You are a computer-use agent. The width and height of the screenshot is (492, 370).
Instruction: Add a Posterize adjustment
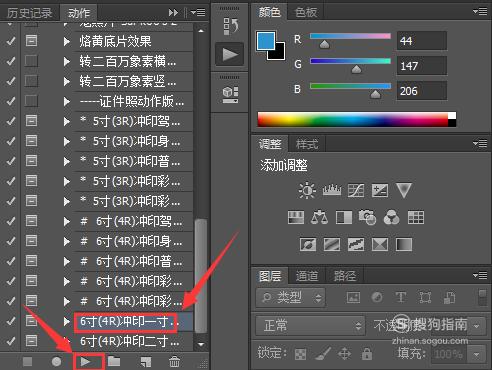[332, 244]
